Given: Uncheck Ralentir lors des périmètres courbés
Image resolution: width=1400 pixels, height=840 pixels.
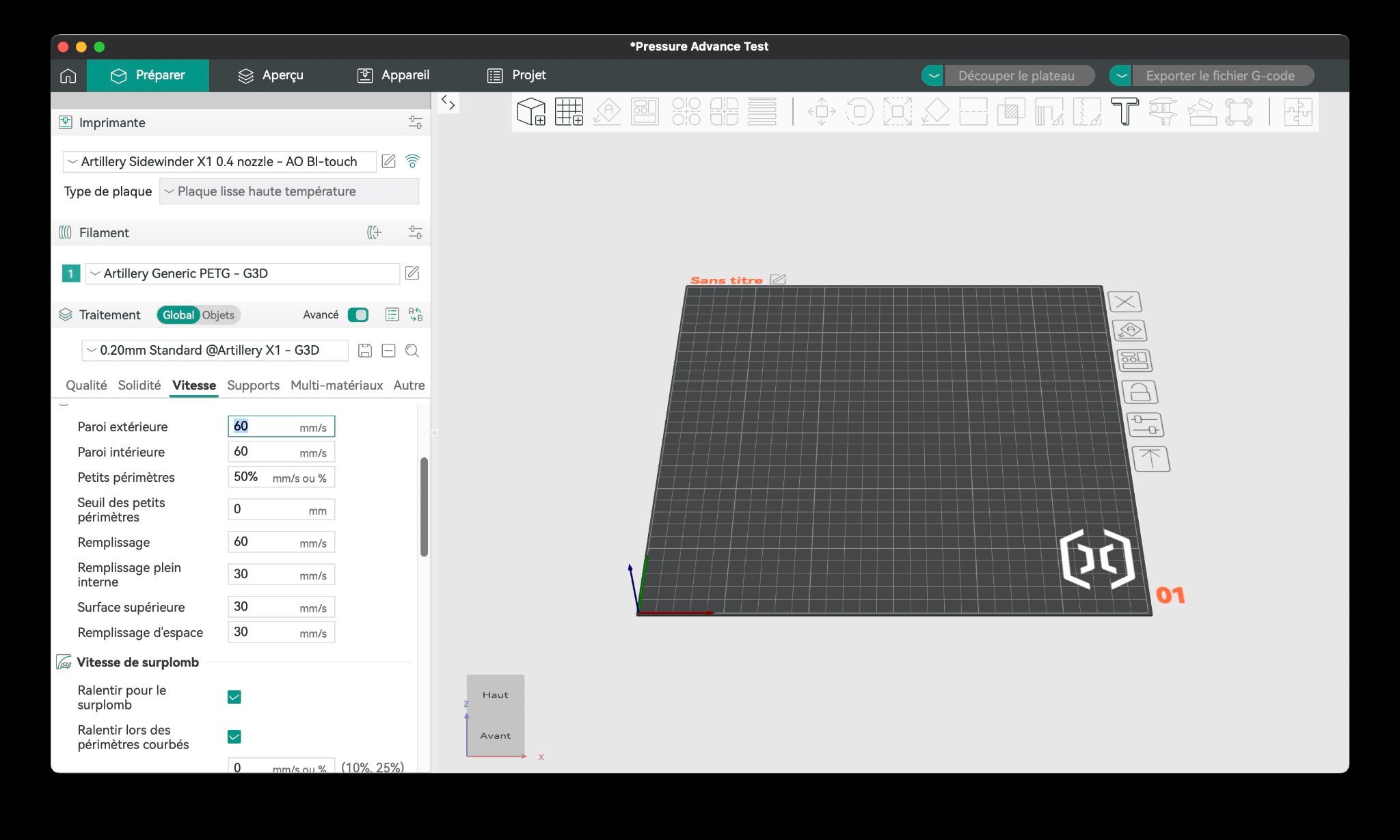Looking at the screenshot, I should pos(234,737).
